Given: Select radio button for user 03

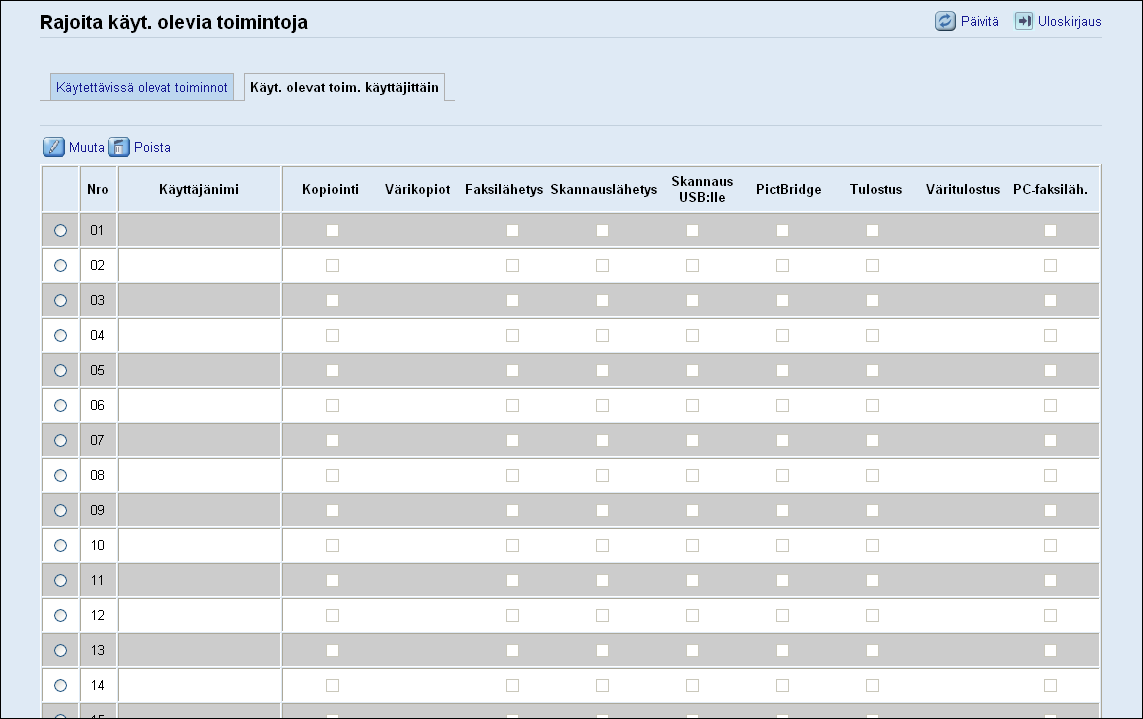Looking at the screenshot, I should [x=61, y=300].
